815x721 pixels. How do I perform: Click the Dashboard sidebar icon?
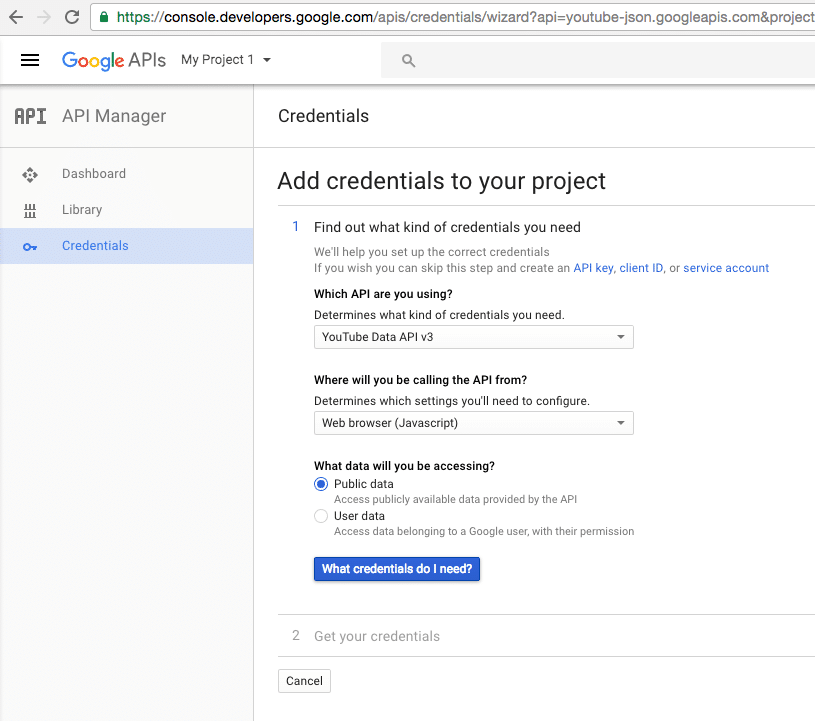click(x=30, y=175)
